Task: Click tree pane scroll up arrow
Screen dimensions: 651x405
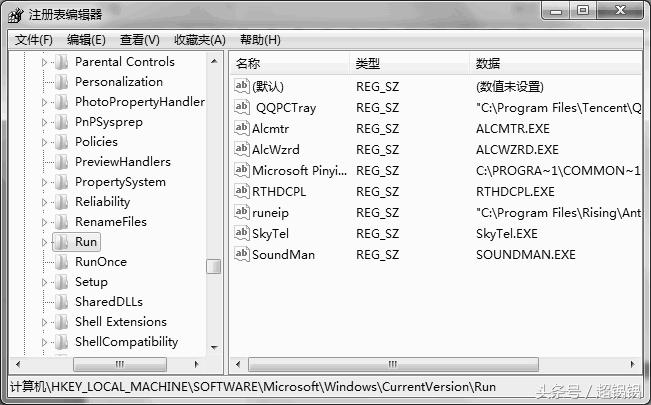Action: (214, 61)
